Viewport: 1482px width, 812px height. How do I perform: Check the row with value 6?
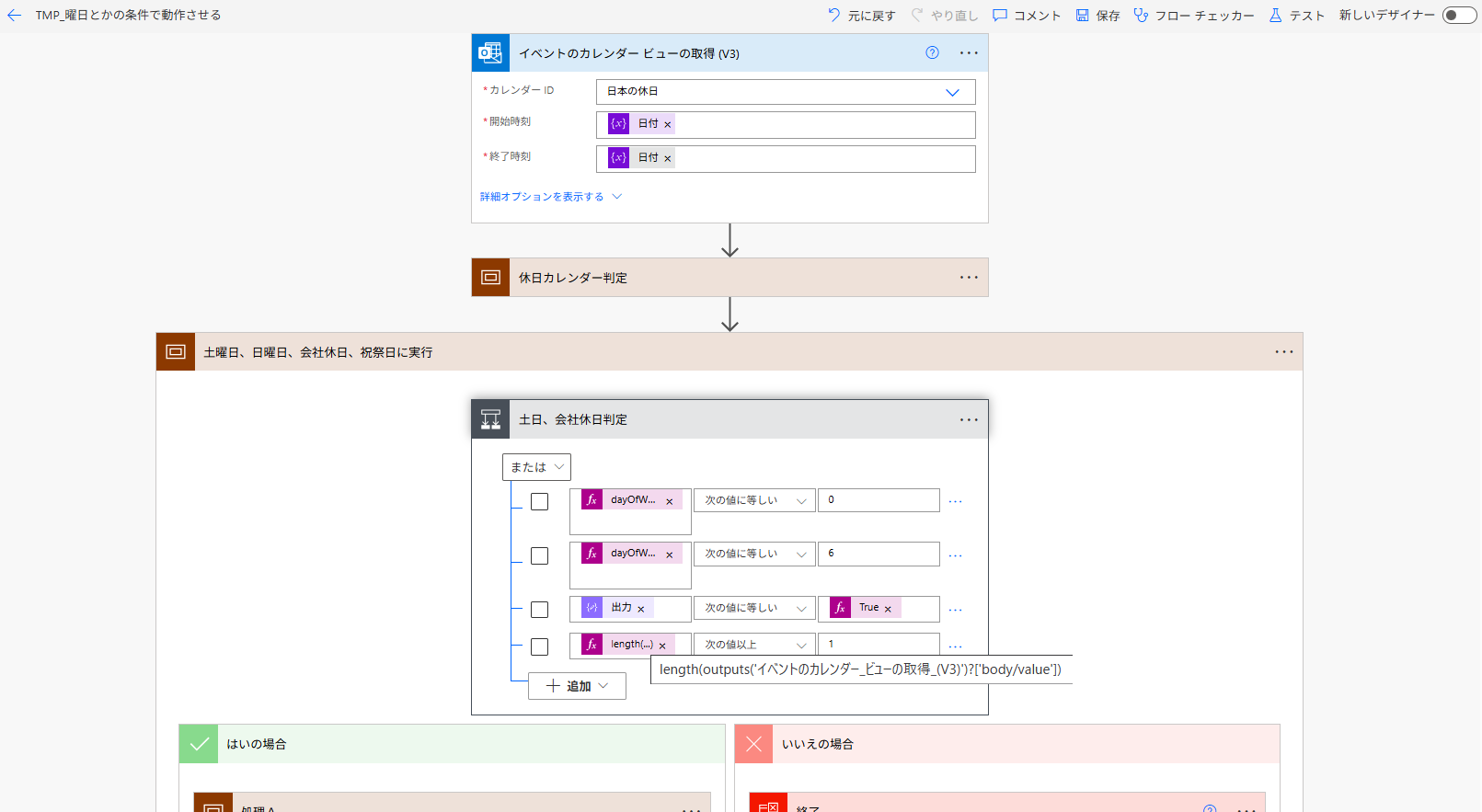coord(540,555)
